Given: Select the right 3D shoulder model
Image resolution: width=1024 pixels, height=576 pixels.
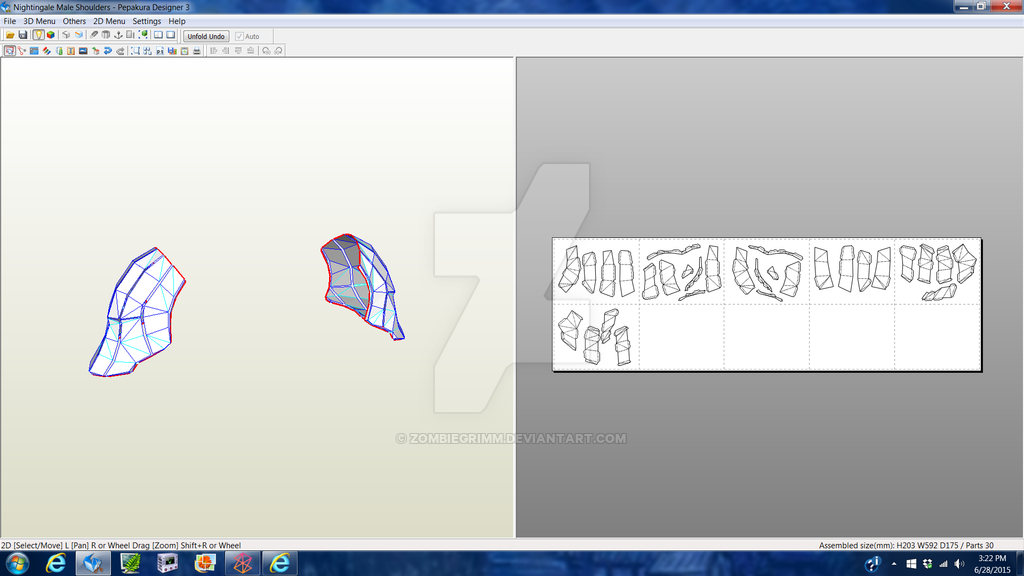Looking at the screenshot, I should coord(362,287).
